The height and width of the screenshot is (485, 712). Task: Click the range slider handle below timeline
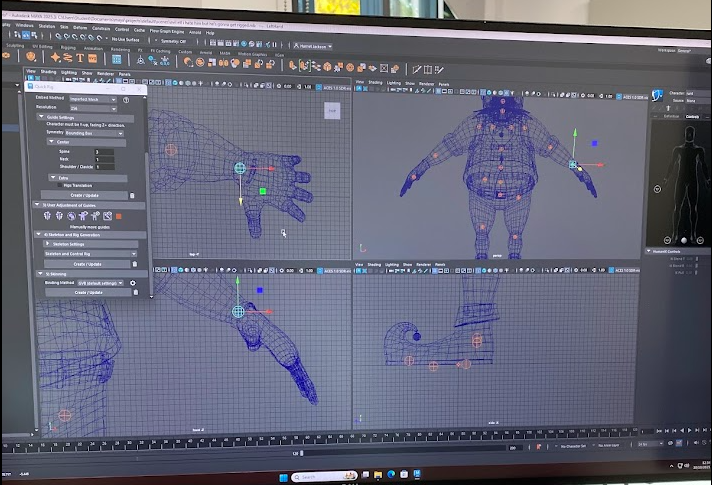[x=302, y=453]
